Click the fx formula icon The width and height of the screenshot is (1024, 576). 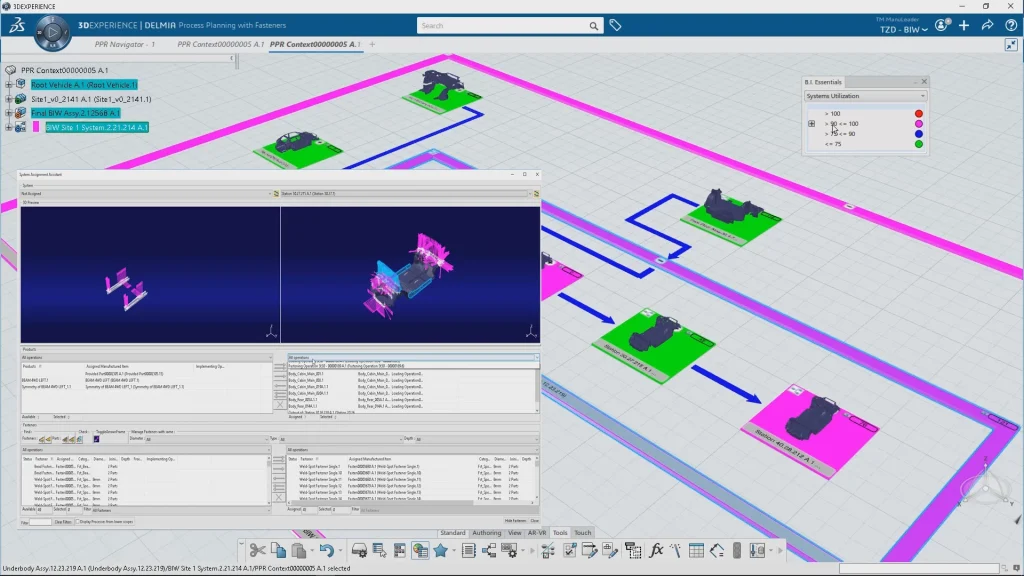click(657, 550)
